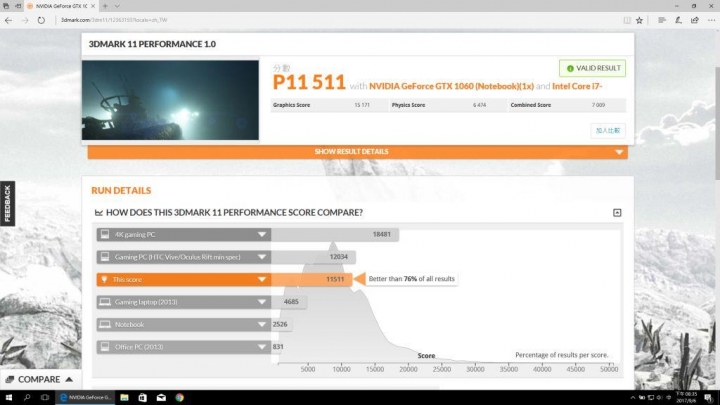Click the Physics Score value 6 474
Image resolution: width=720 pixels, height=405 pixels.
[x=479, y=105]
